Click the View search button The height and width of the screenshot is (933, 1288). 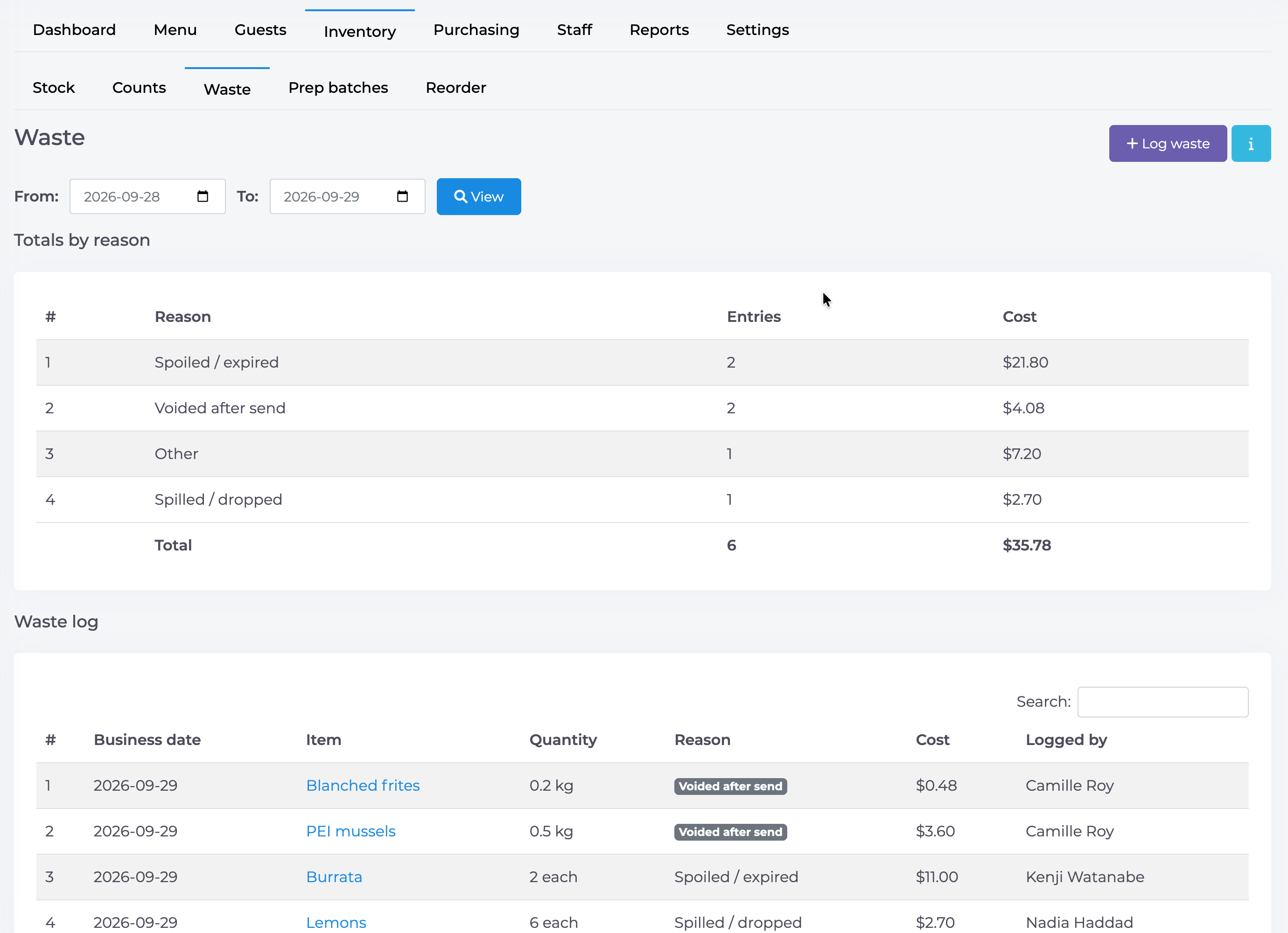(x=479, y=196)
